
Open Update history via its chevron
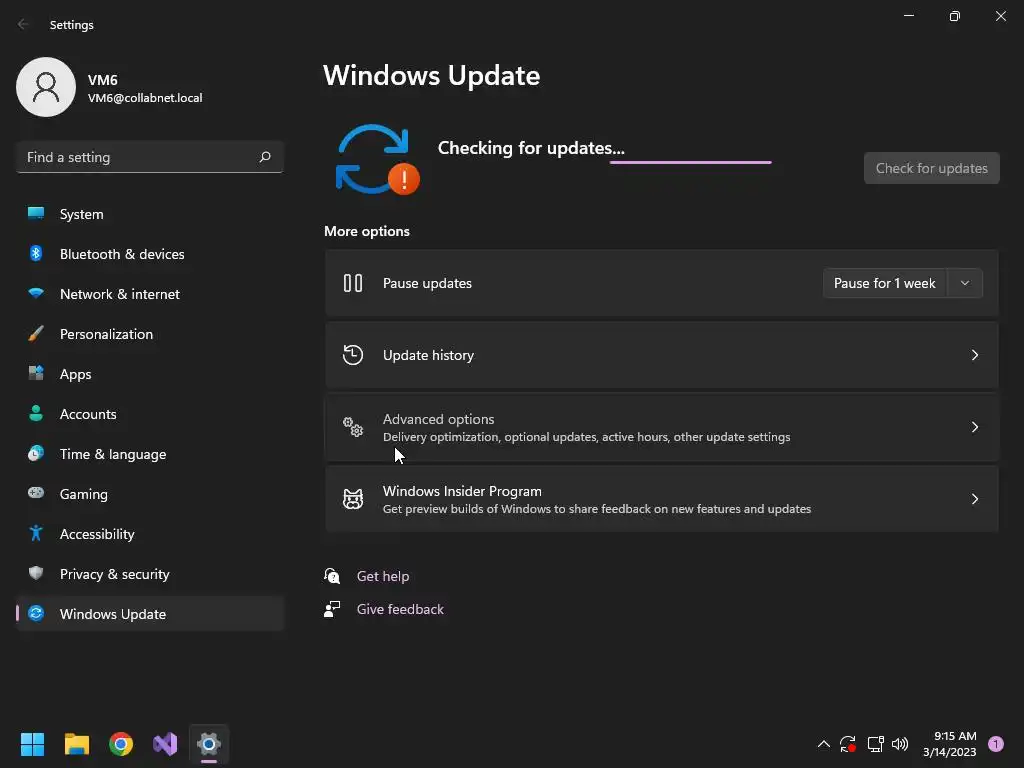click(x=974, y=355)
